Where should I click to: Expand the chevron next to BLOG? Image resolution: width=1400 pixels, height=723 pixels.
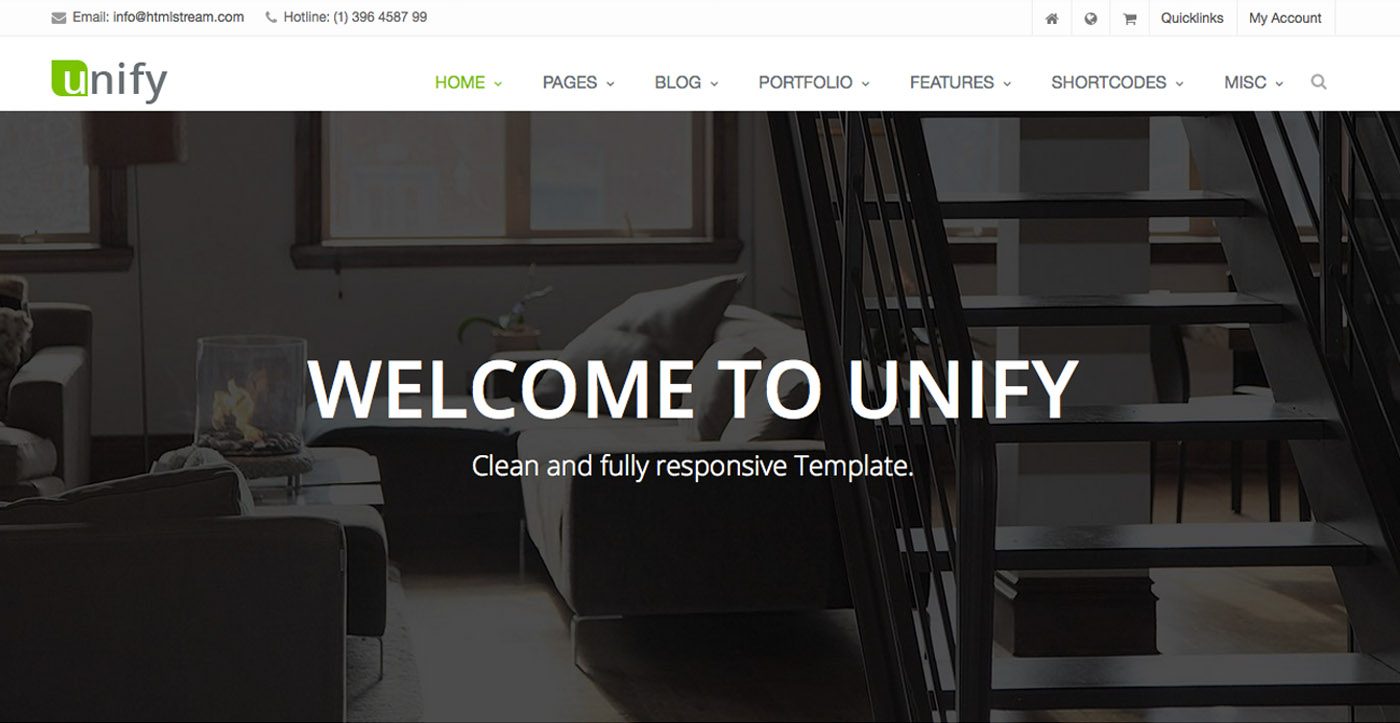click(714, 84)
